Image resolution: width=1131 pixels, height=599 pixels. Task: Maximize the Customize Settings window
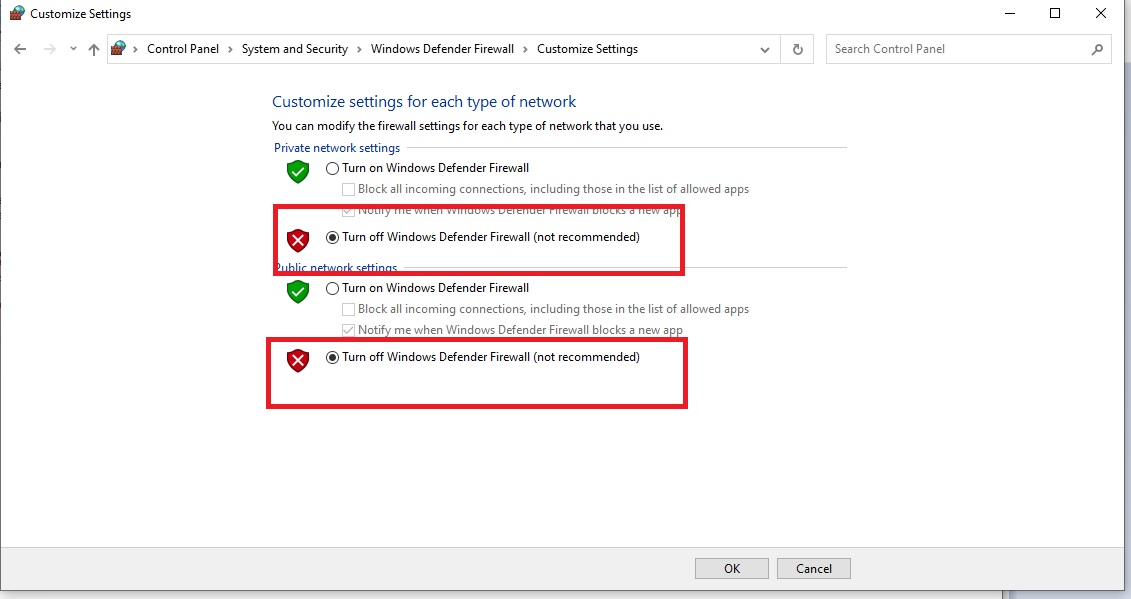pyautogui.click(x=1055, y=13)
